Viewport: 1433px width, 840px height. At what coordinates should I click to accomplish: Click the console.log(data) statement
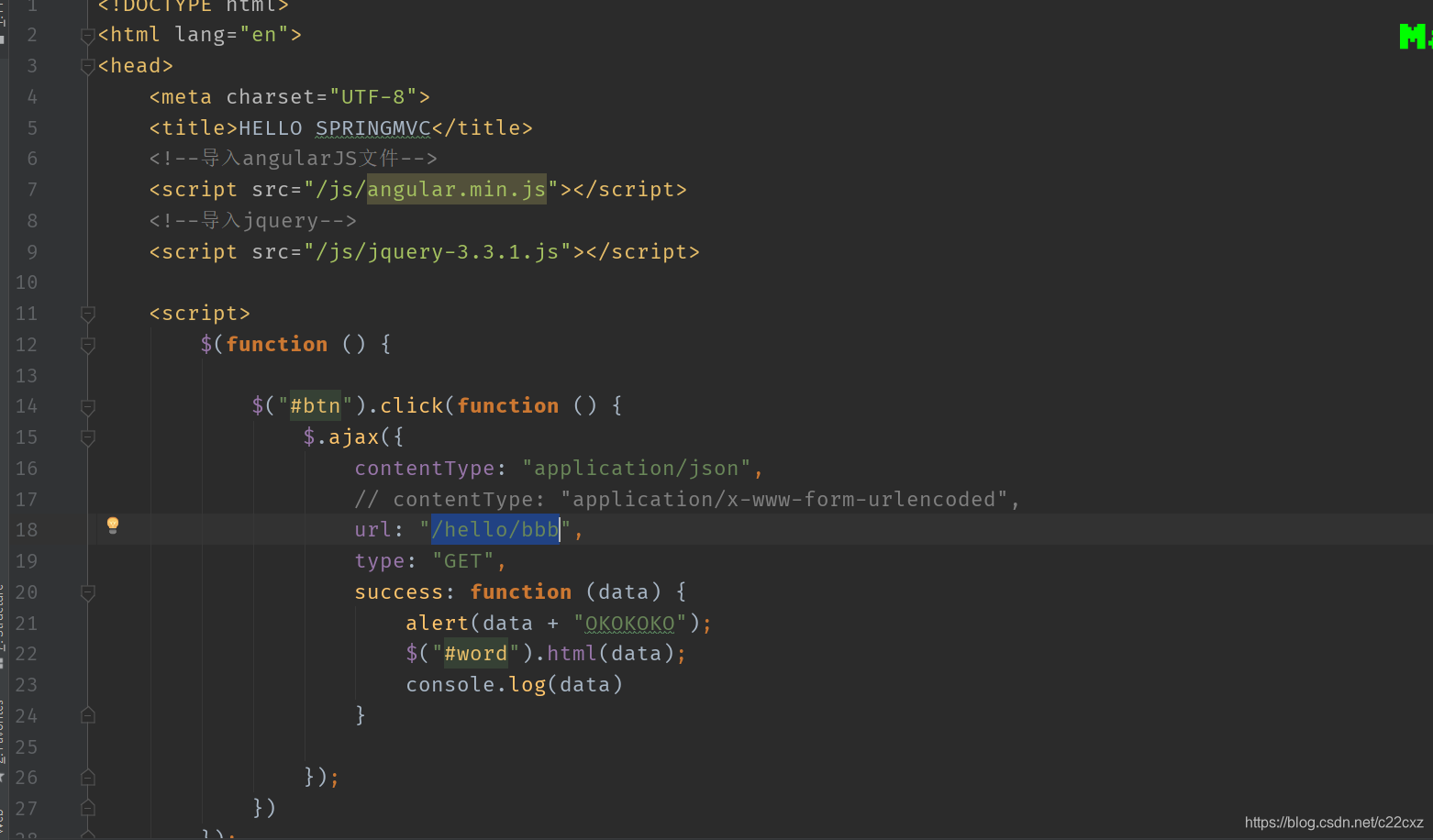point(515,684)
